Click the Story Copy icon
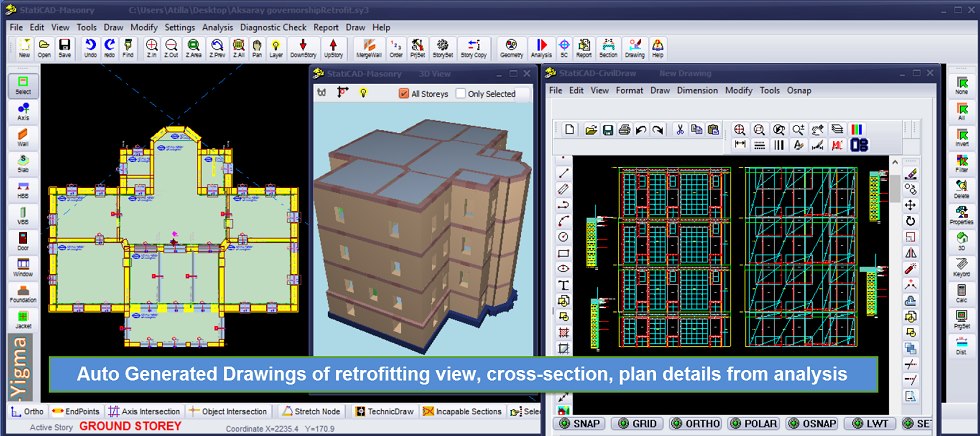Image resolution: width=980 pixels, height=436 pixels. 473,48
